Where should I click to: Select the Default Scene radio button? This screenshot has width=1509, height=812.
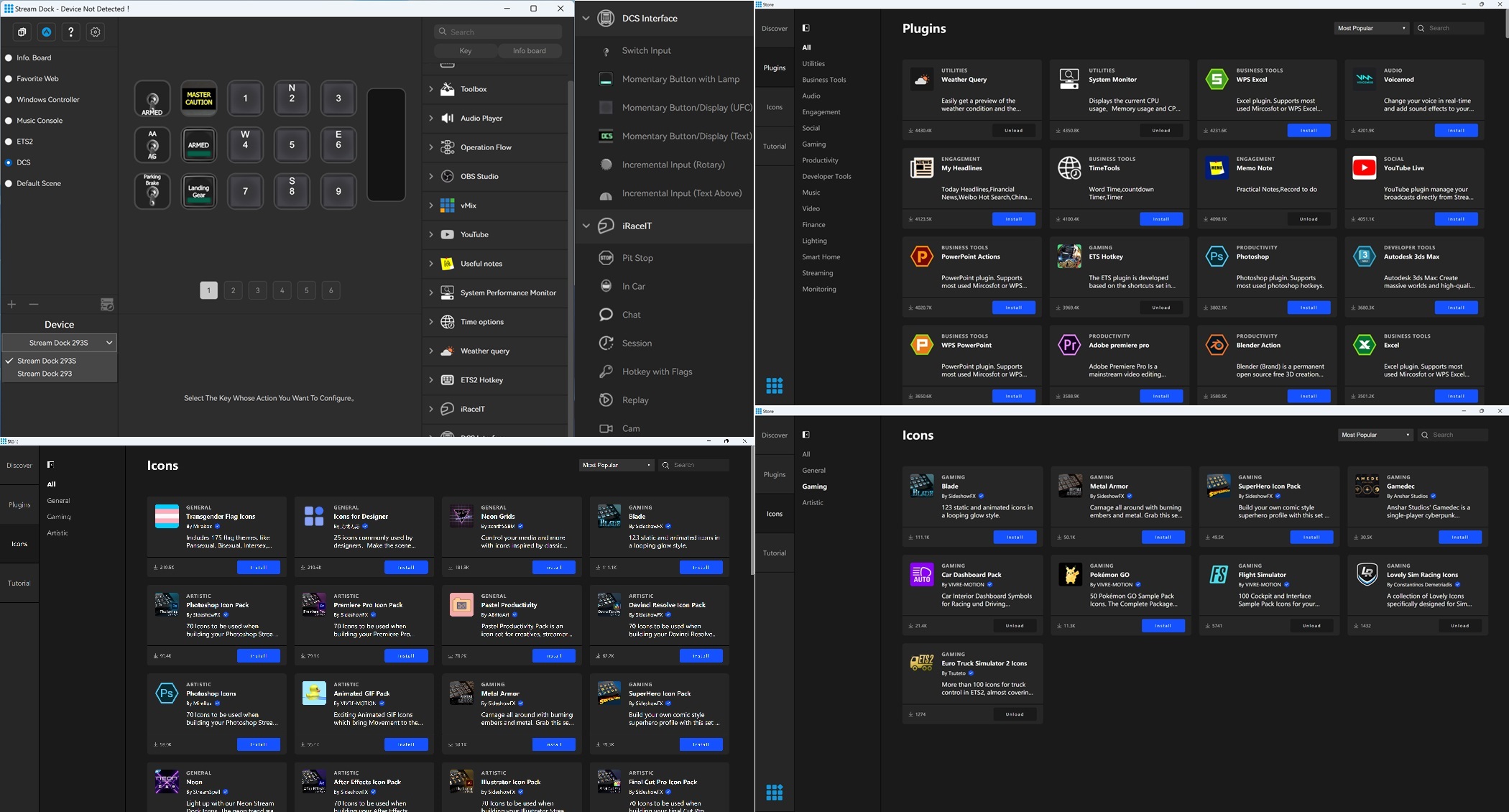9,184
